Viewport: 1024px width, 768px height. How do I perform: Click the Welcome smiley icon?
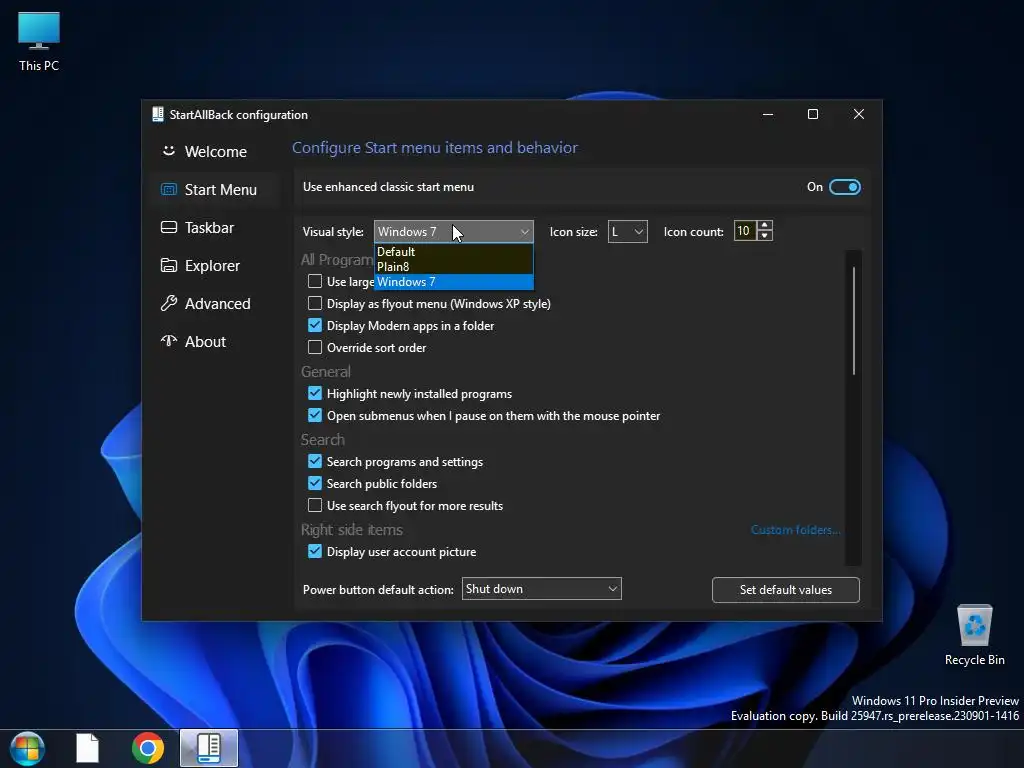tap(168, 151)
